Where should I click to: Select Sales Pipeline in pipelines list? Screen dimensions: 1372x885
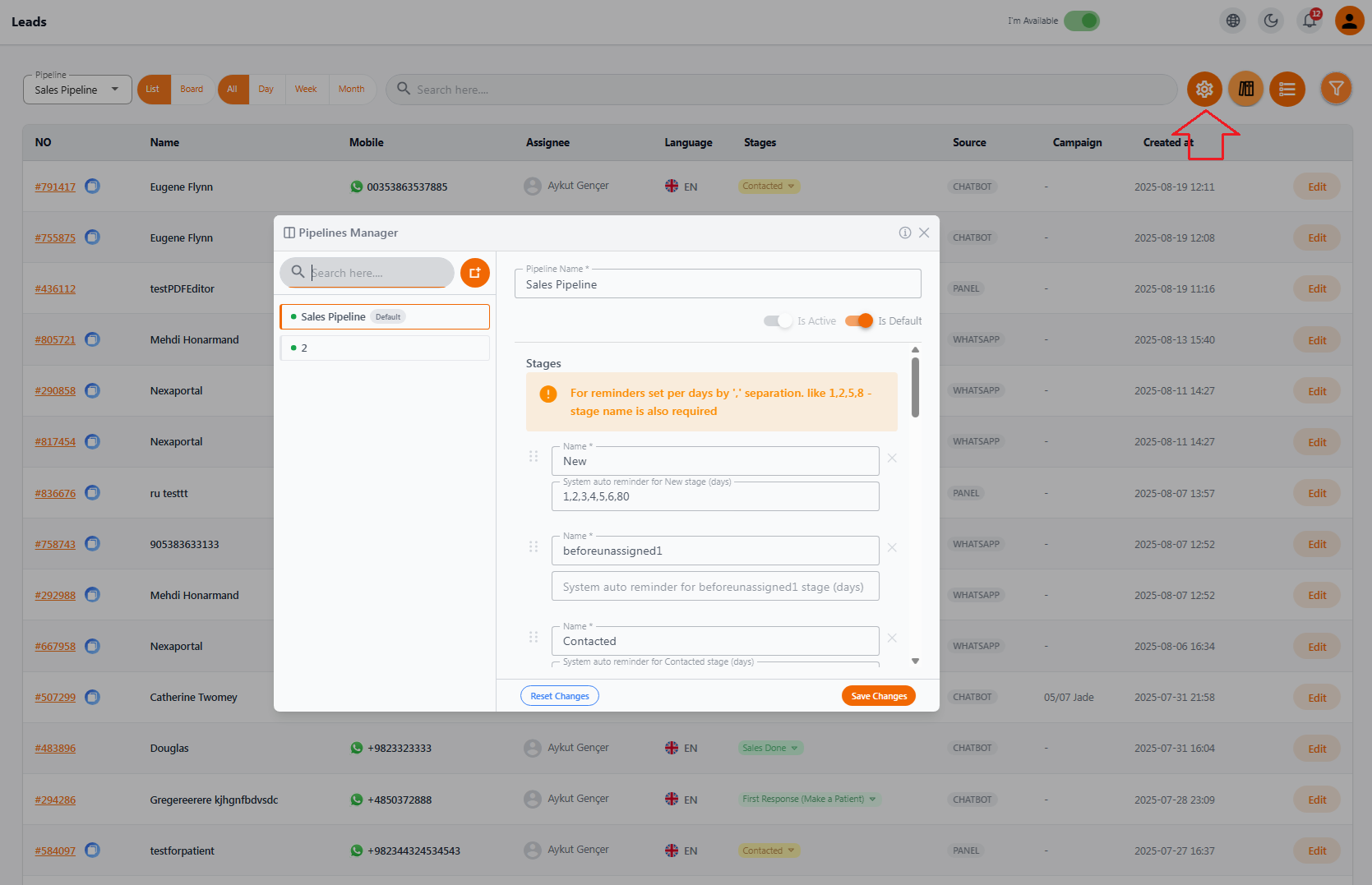pos(385,316)
